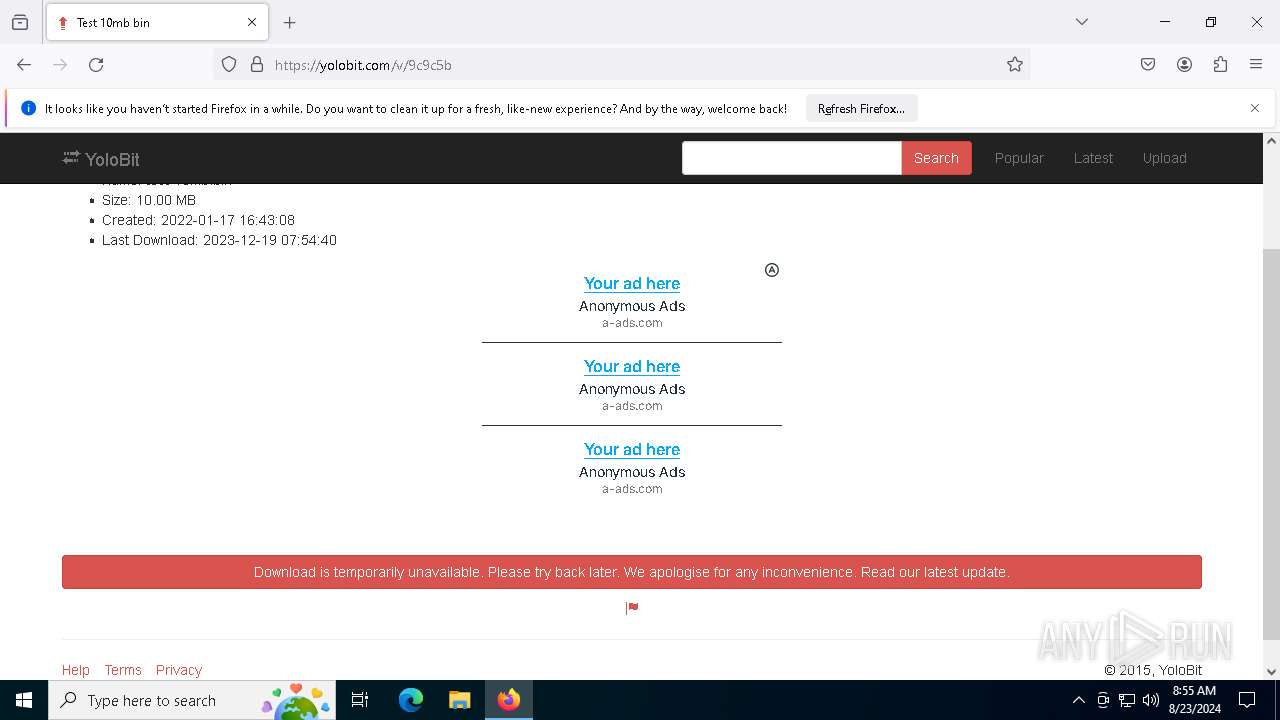
Task: Click the volume speaker tray icon
Action: [1151, 700]
